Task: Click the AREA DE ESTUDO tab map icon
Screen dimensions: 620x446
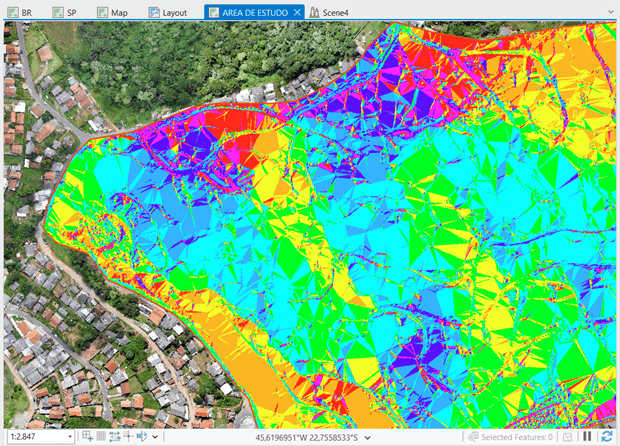Action: 215,13
